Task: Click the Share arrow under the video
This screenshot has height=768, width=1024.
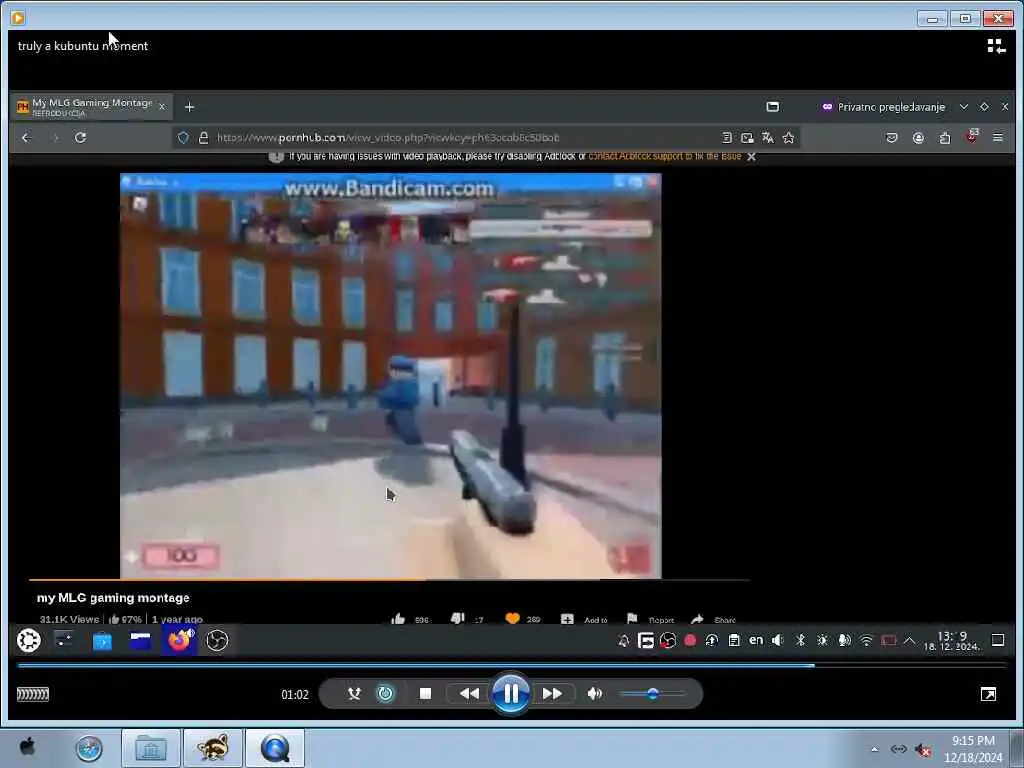Action: (713, 619)
